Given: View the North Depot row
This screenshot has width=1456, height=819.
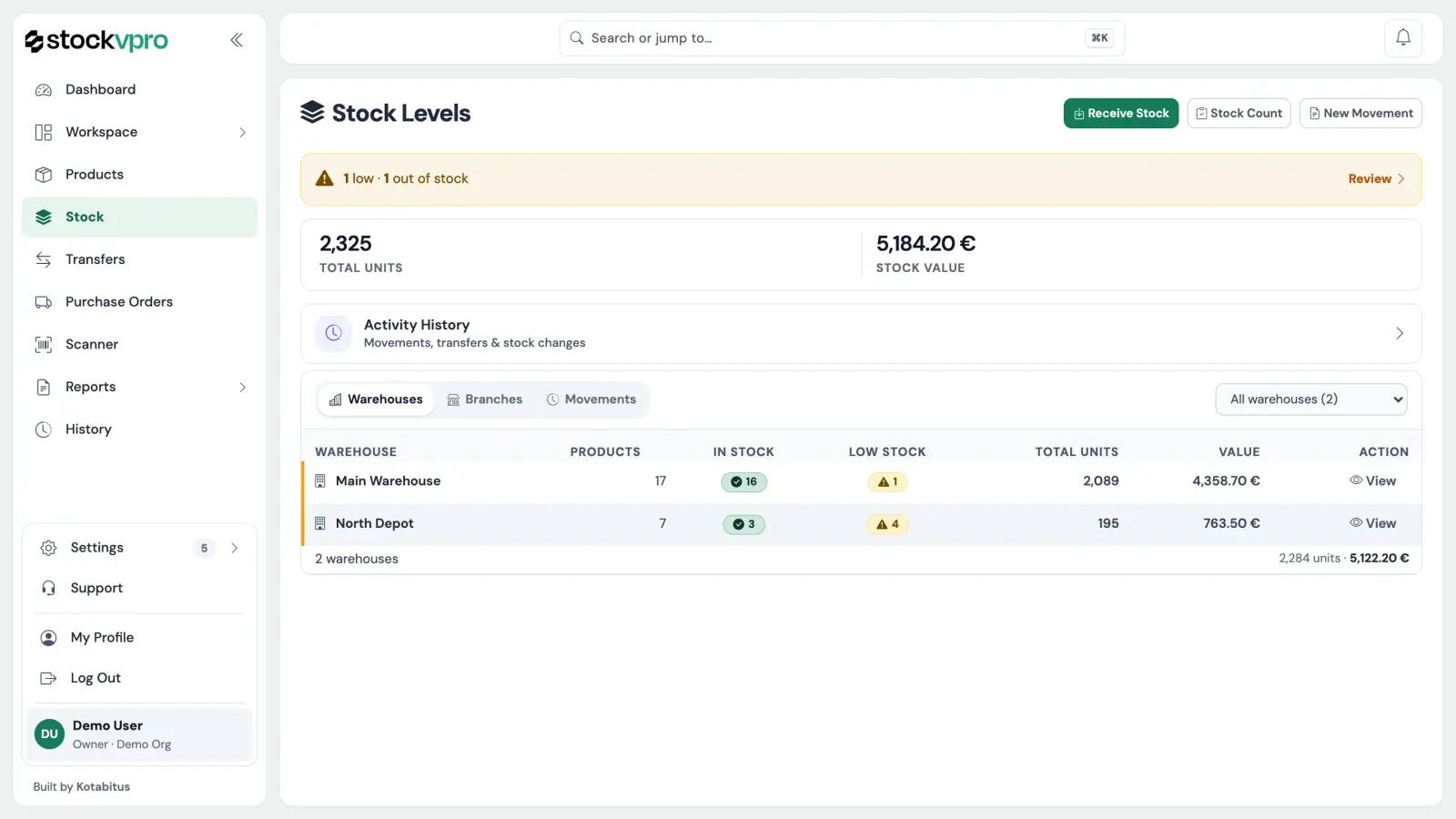Looking at the screenshot, I should click(x=1372, y=524).
